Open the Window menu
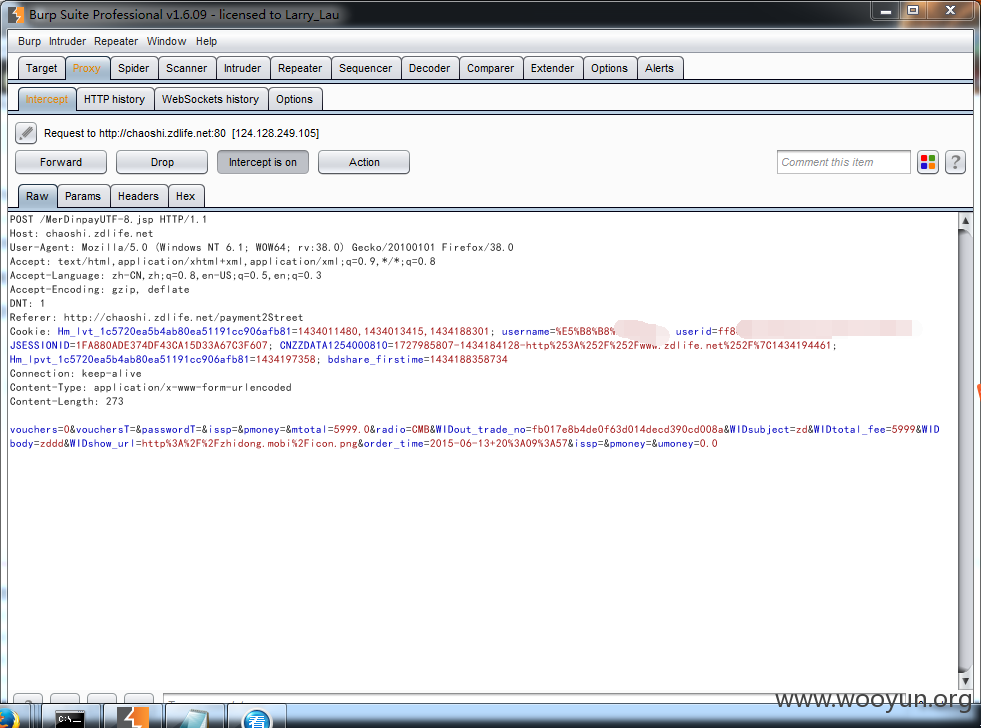Viewport: 981px width, 728px height. pyautogui.click(x=166, y=41)
